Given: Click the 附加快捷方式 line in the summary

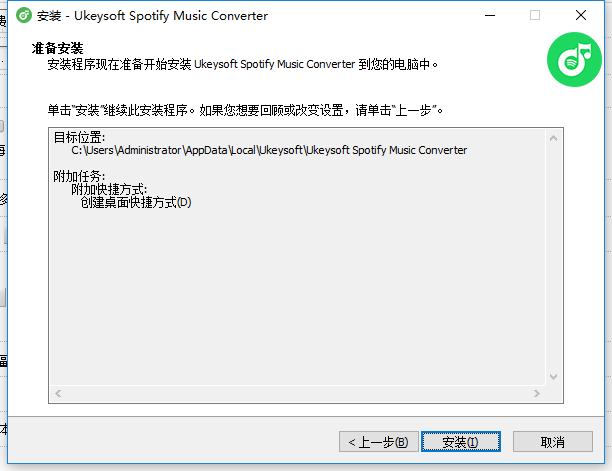Looking at the screenshot, I should [109, 189].
